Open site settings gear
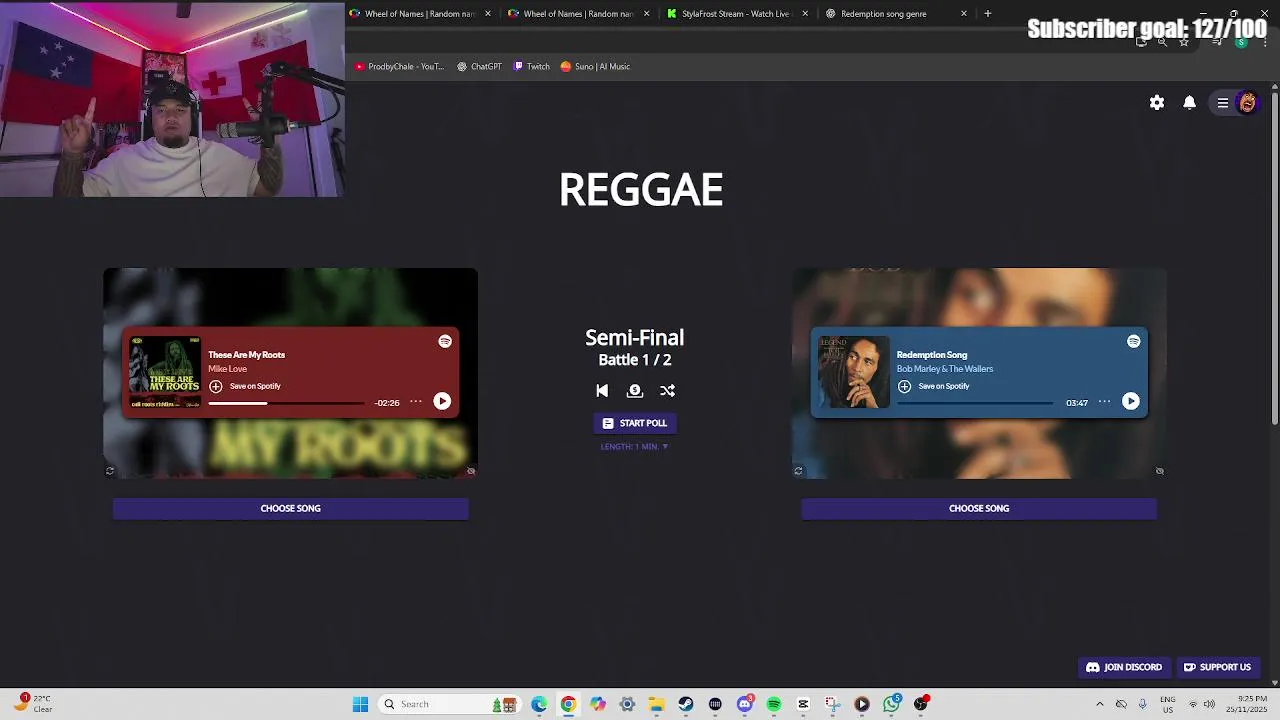 (1157, 103)
